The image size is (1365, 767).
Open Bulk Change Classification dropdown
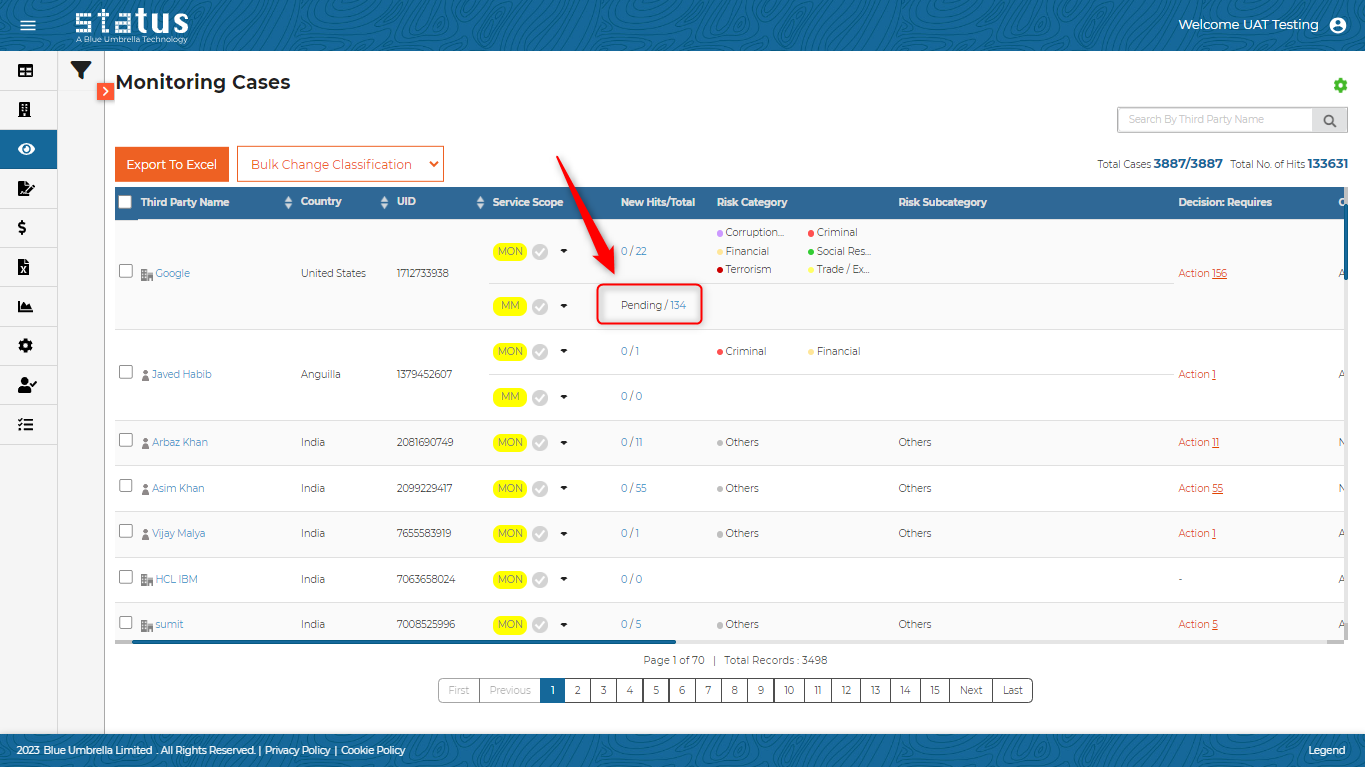340,164
